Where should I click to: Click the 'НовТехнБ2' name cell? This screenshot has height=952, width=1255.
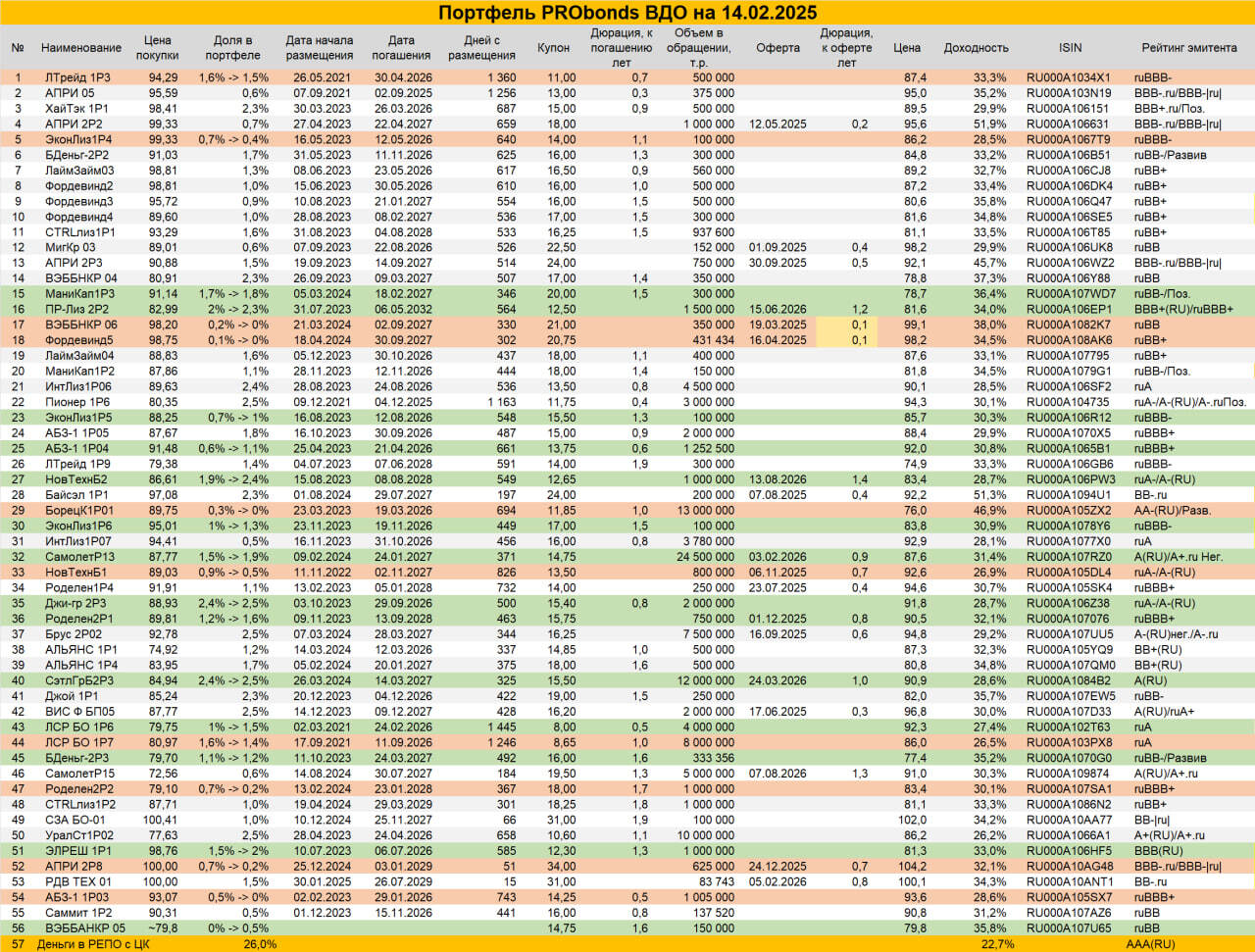tap(76, 479)
